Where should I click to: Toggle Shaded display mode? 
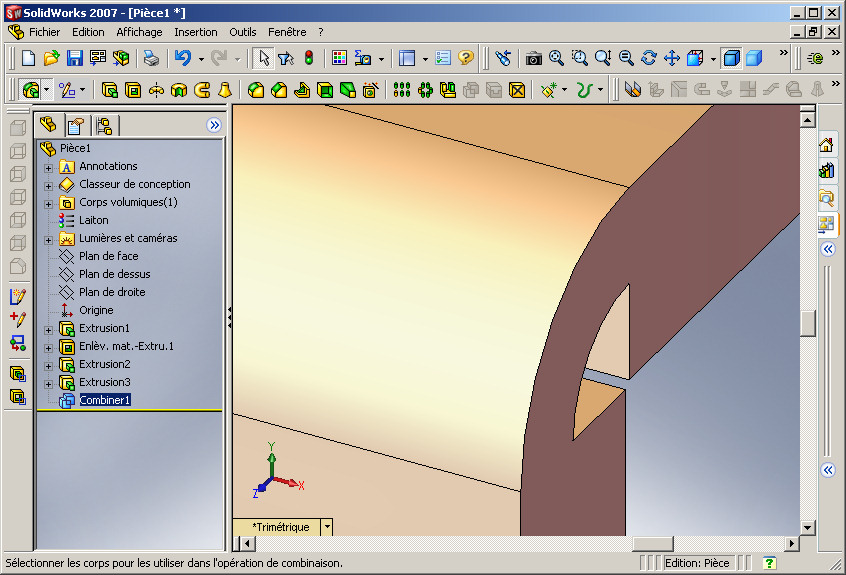pyautogui.click(x=754, y=58)
